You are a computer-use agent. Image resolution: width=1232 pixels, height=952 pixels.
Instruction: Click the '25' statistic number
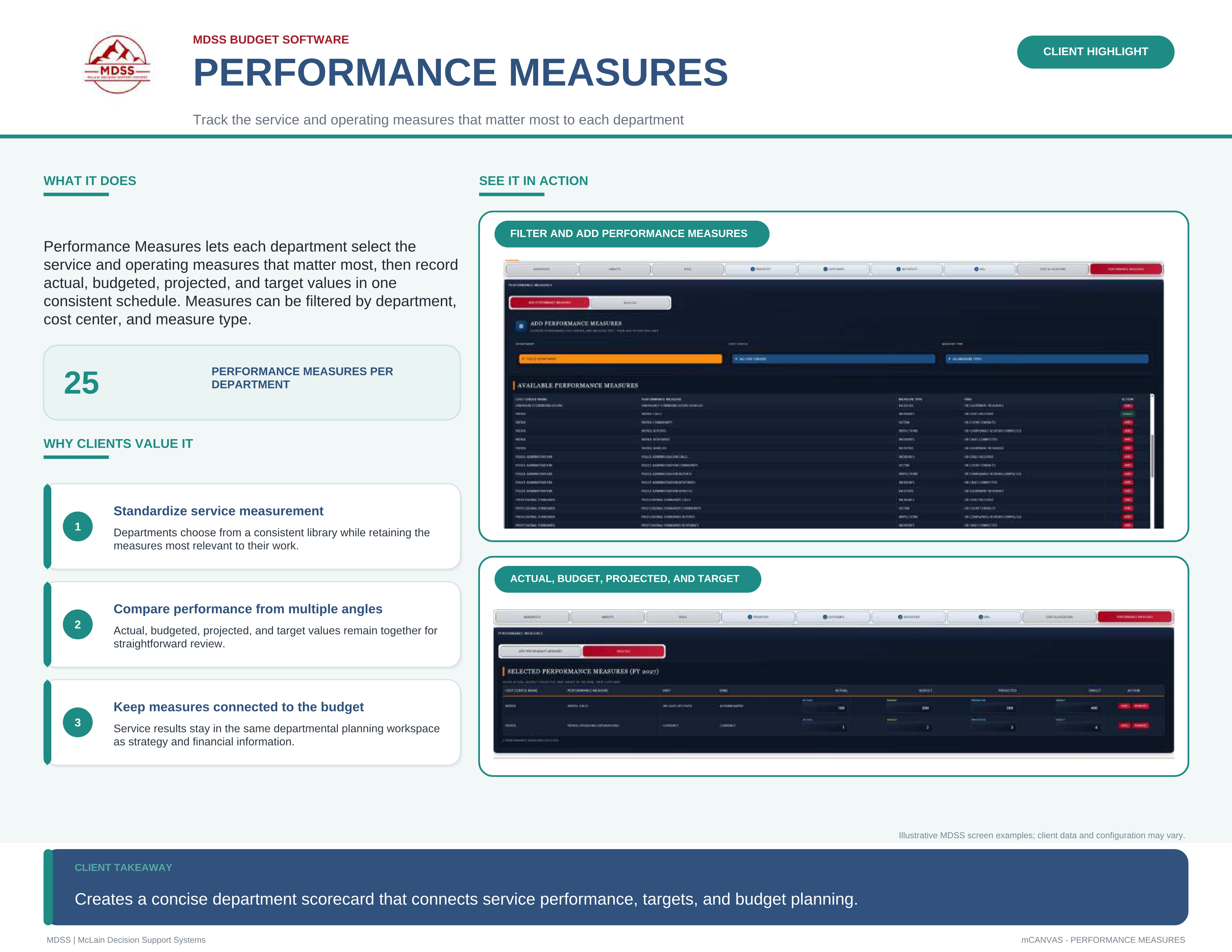click(81, 383)
